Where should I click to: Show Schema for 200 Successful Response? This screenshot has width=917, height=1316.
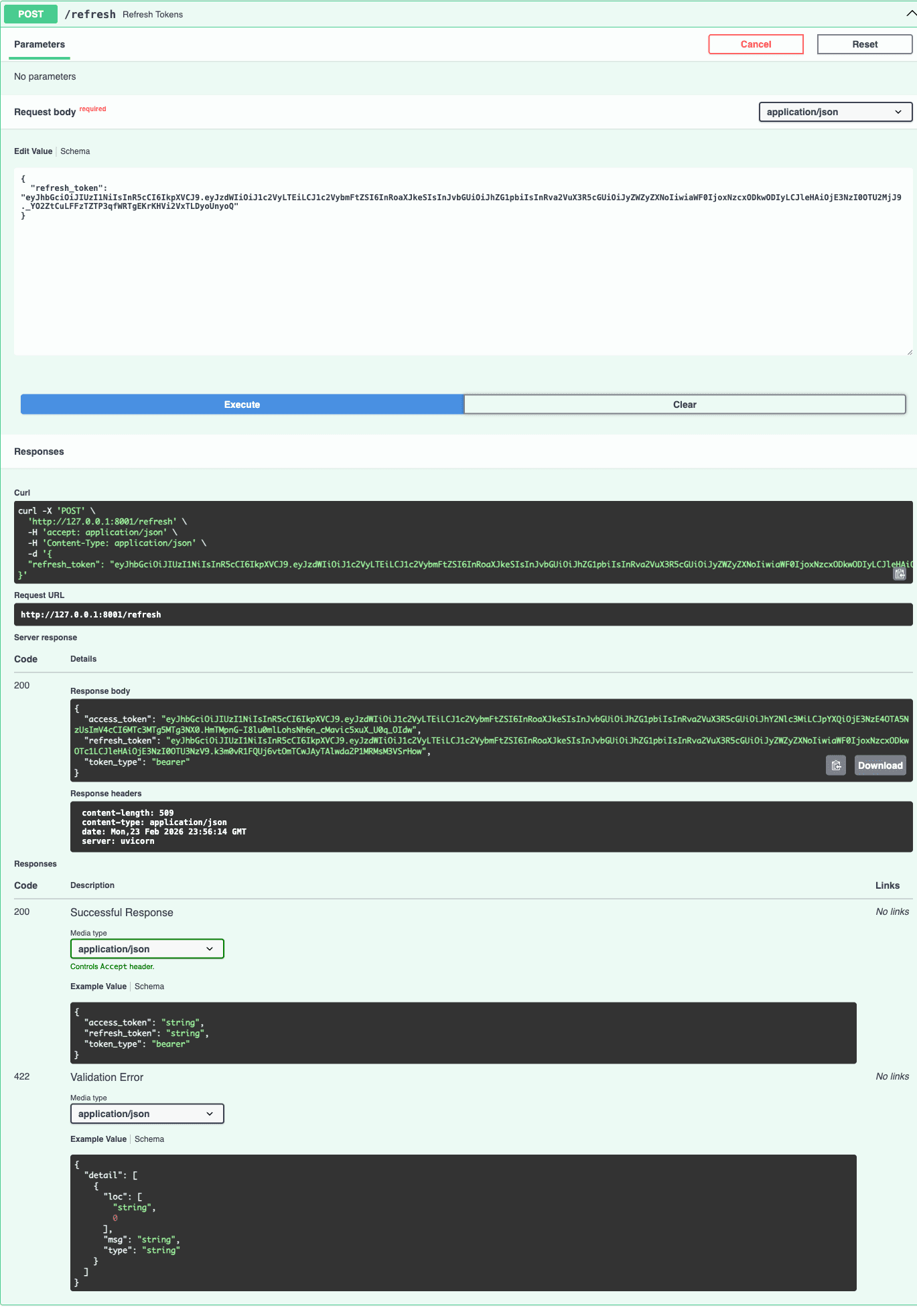(149, 986)
